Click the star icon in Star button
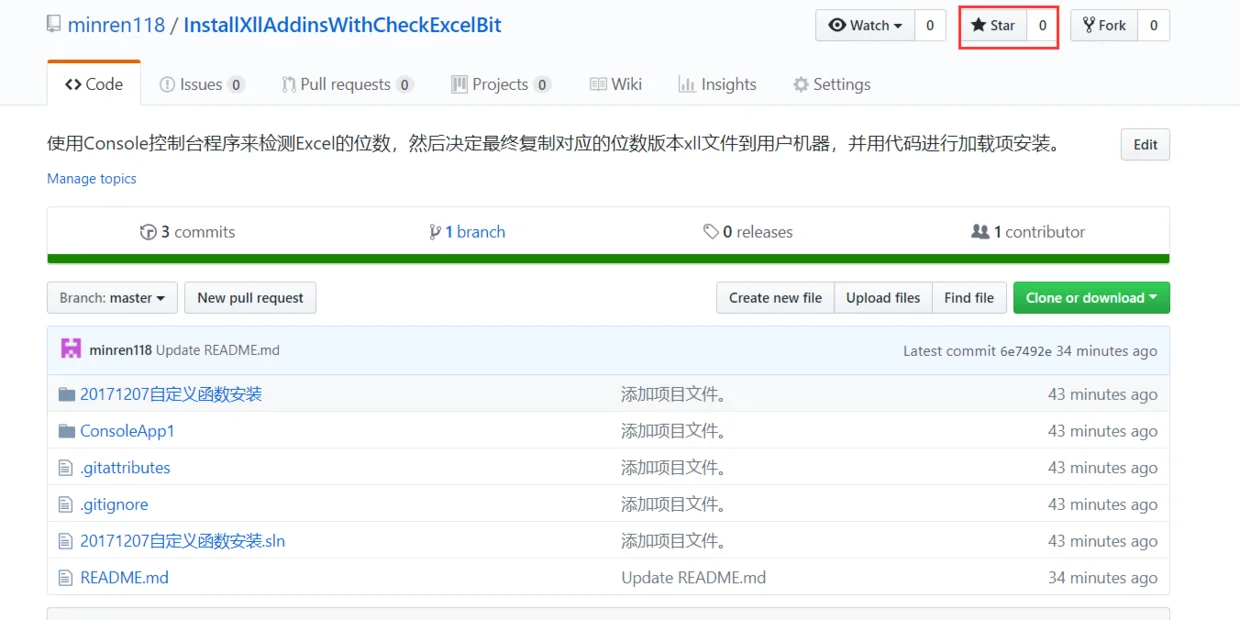The image size is (1240, 620). (x=978, y=25)
